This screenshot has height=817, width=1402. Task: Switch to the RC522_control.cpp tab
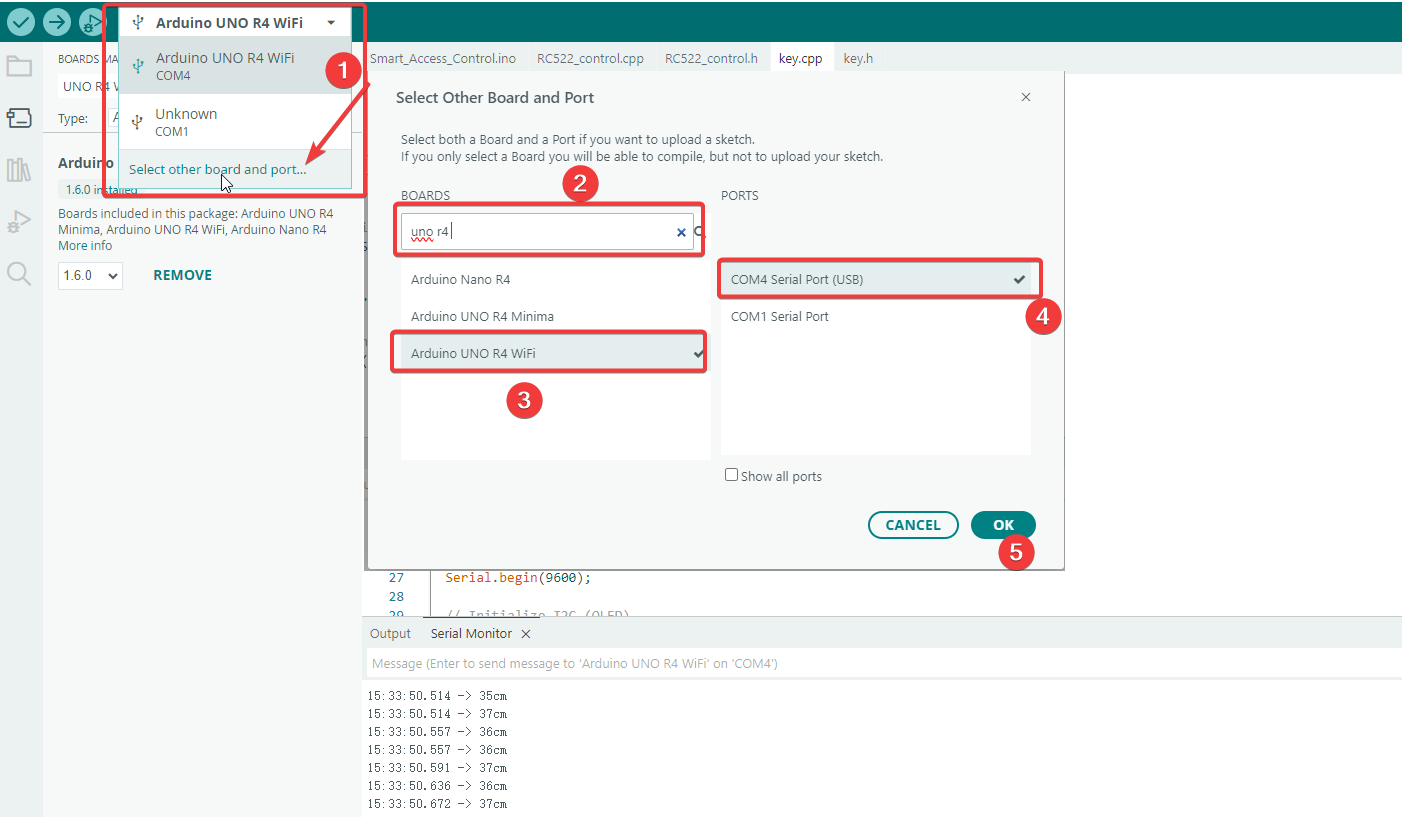[x=590, y=58]
